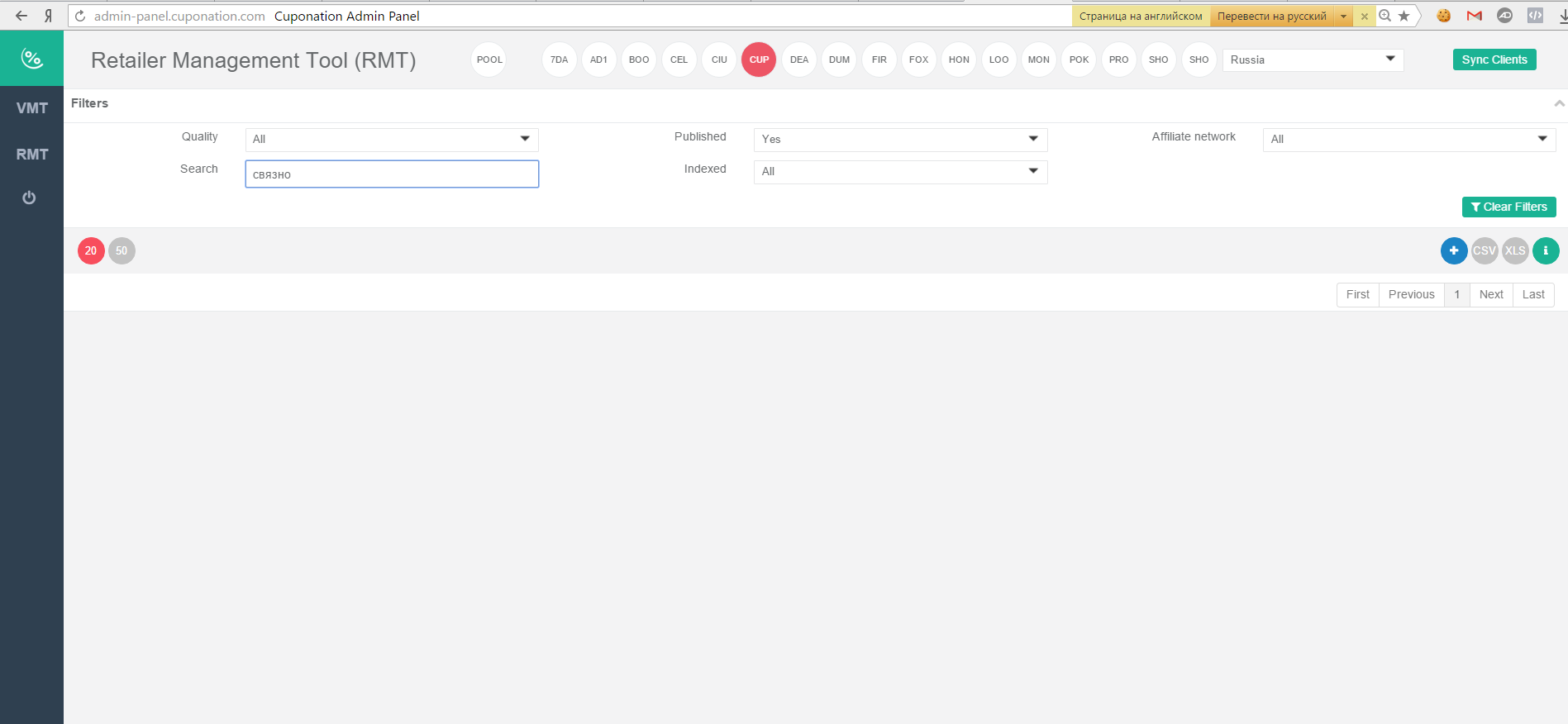Select the MON client circle

coord(1039,60)
